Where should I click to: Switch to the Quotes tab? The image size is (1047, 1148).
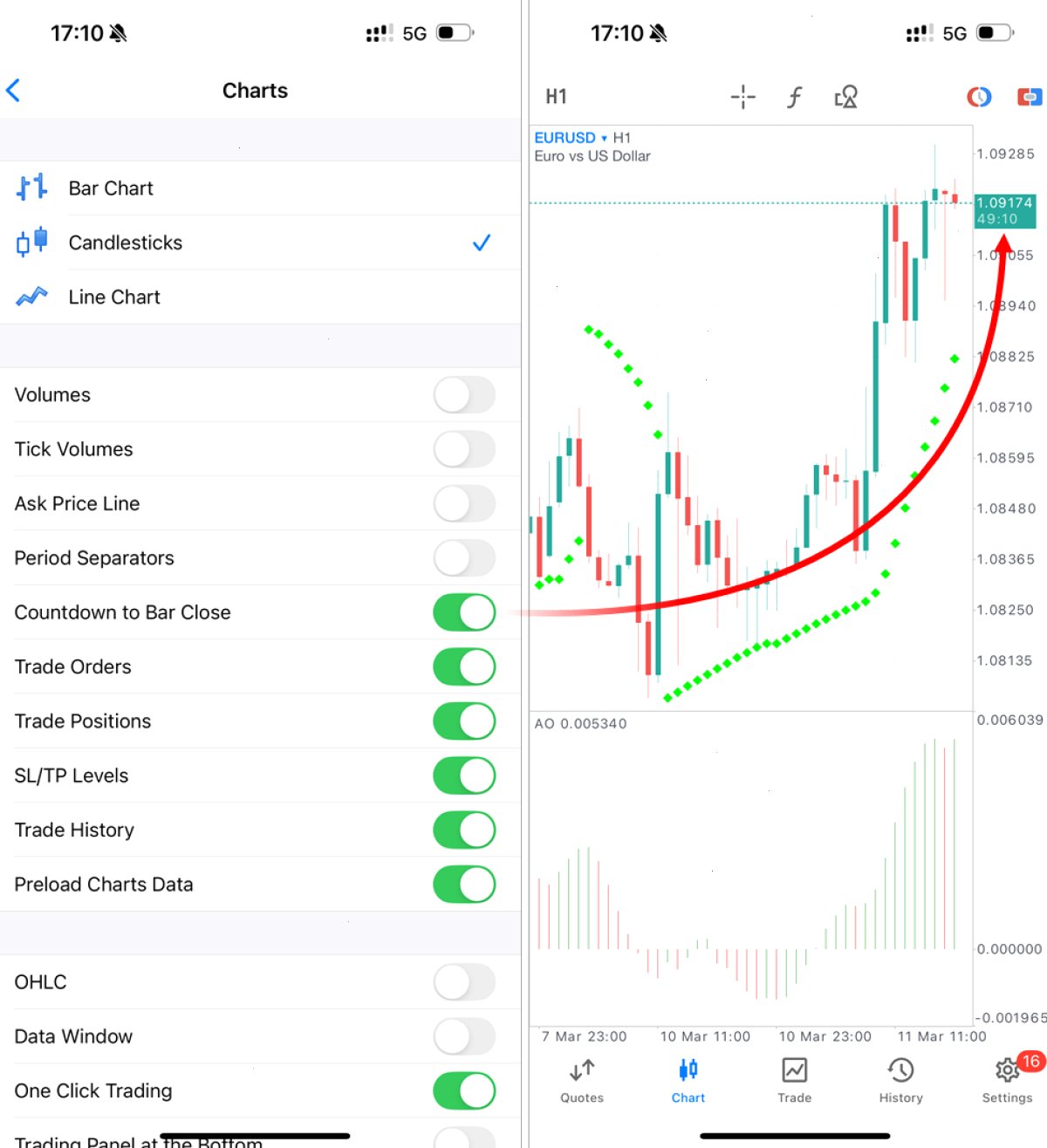click(x=582, y=1081)
